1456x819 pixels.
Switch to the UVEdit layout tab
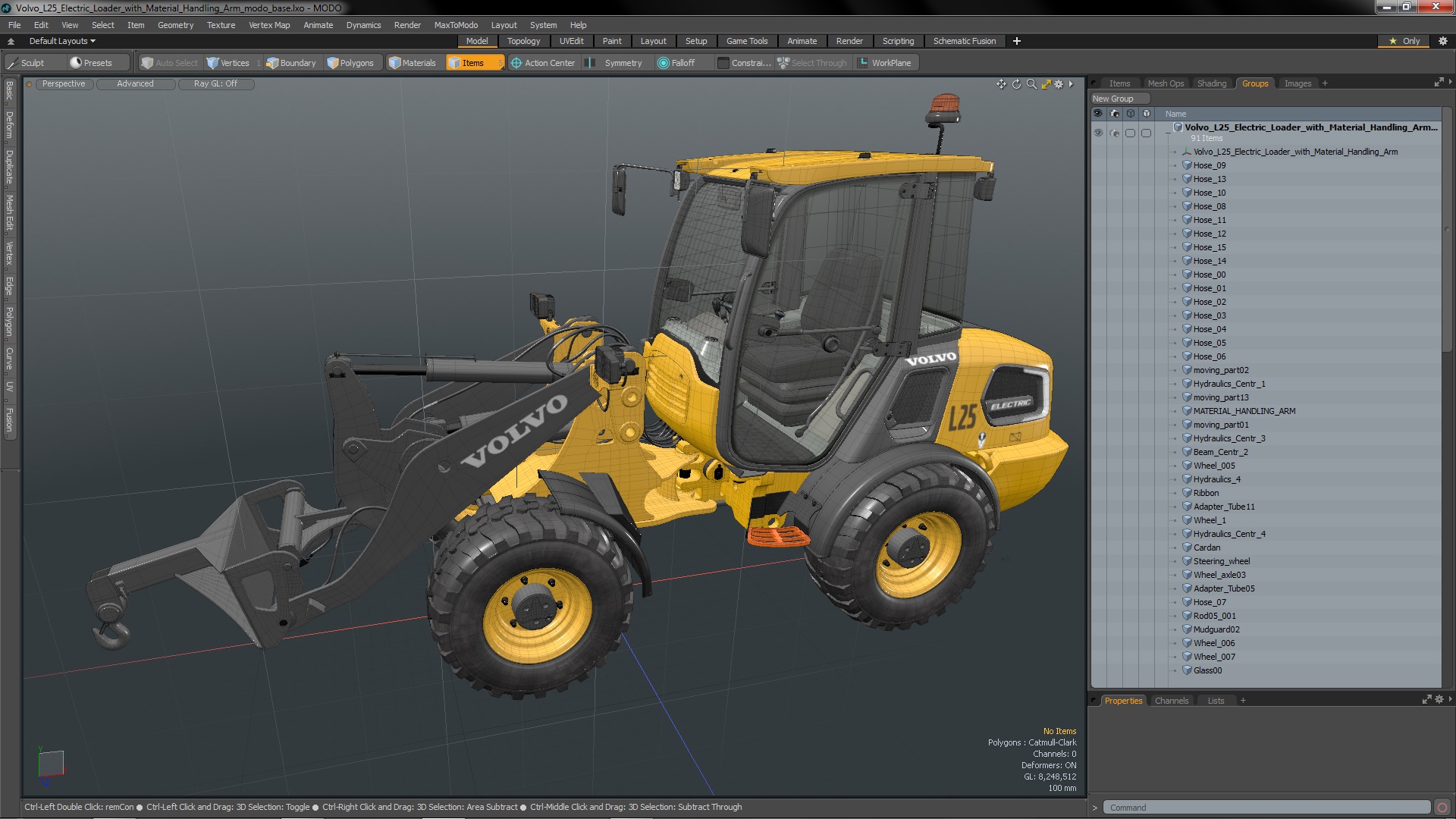click(571, 41)
